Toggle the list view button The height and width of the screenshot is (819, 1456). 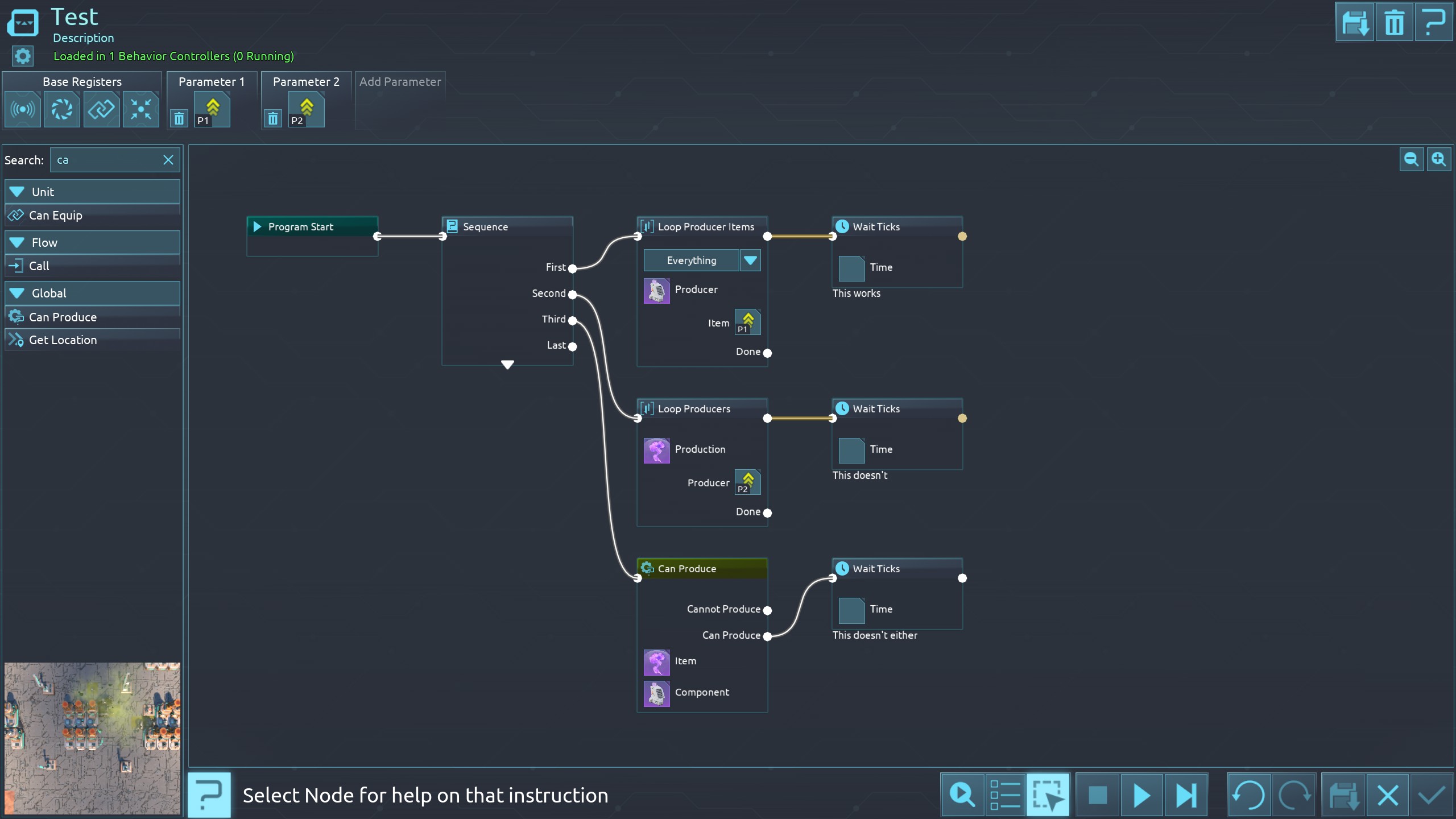[1004, 795]
